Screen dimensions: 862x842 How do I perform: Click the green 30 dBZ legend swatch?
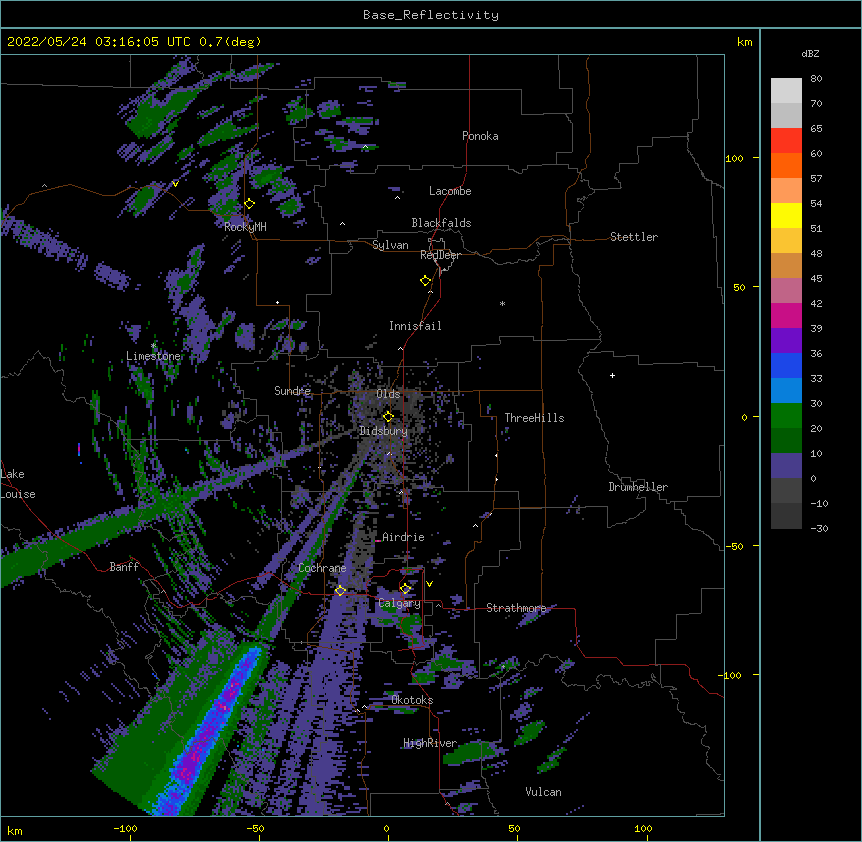coord(786,416)
